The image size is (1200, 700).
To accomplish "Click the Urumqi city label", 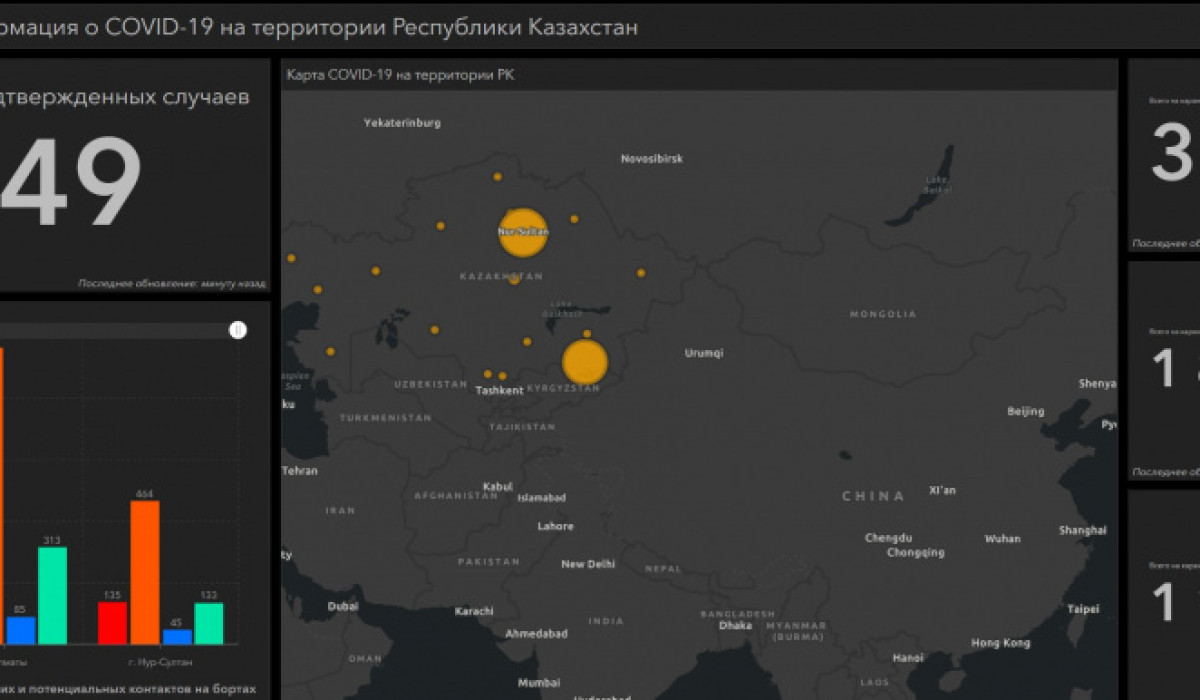I will [x=704, y=353].
